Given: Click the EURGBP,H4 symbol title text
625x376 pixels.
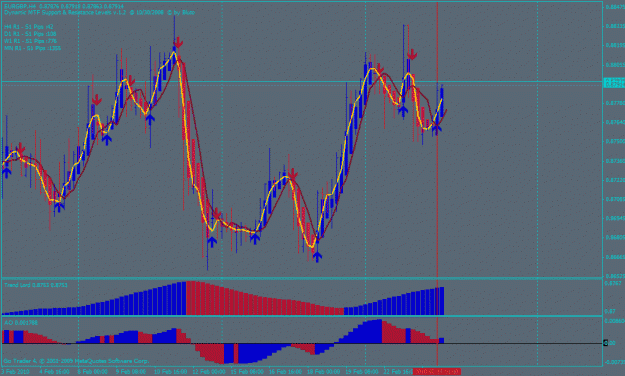Looking at the screenshot, I should pyautogui.click(x=20, y=6).
